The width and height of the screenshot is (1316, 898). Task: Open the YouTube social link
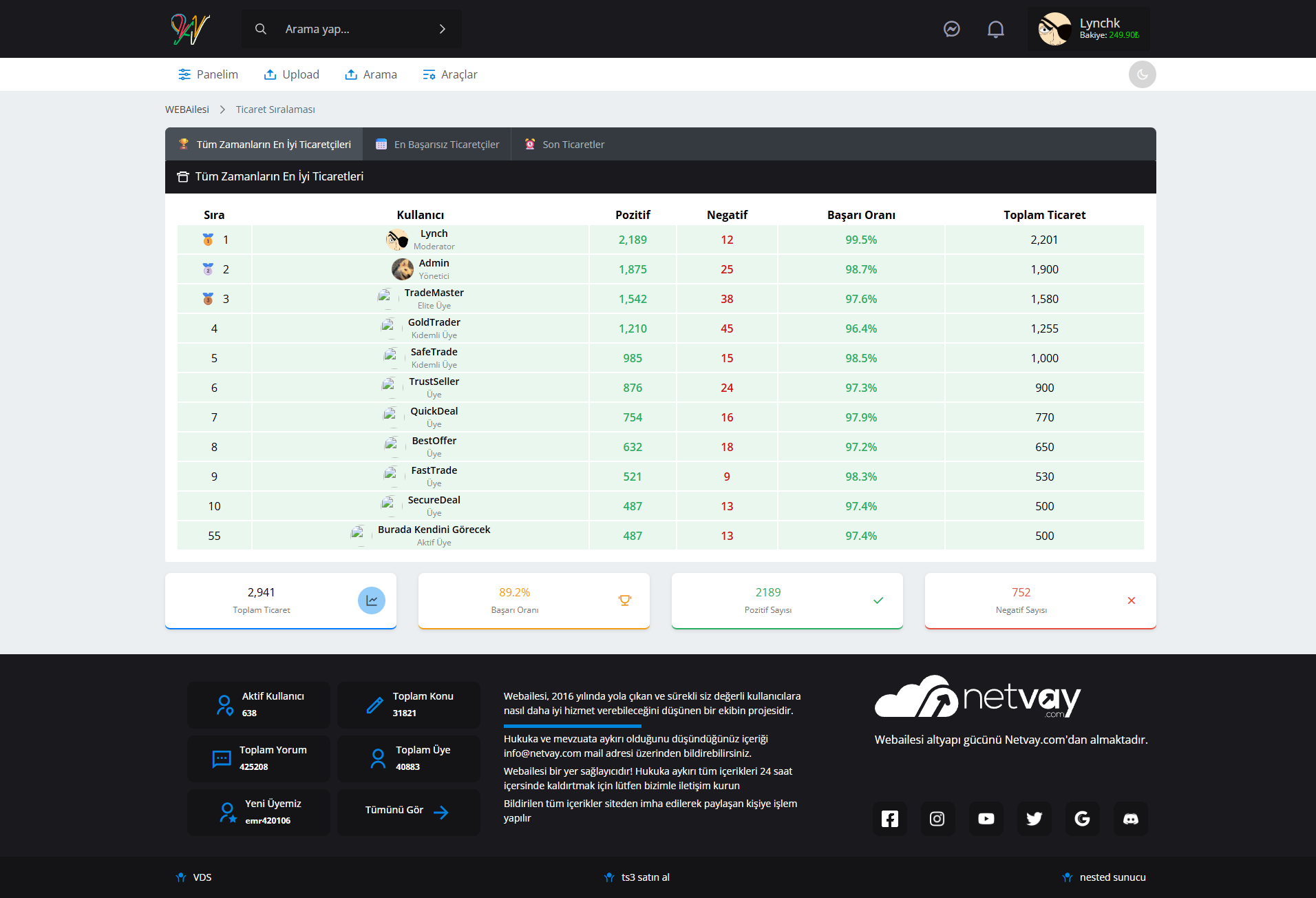pos(986,819)
